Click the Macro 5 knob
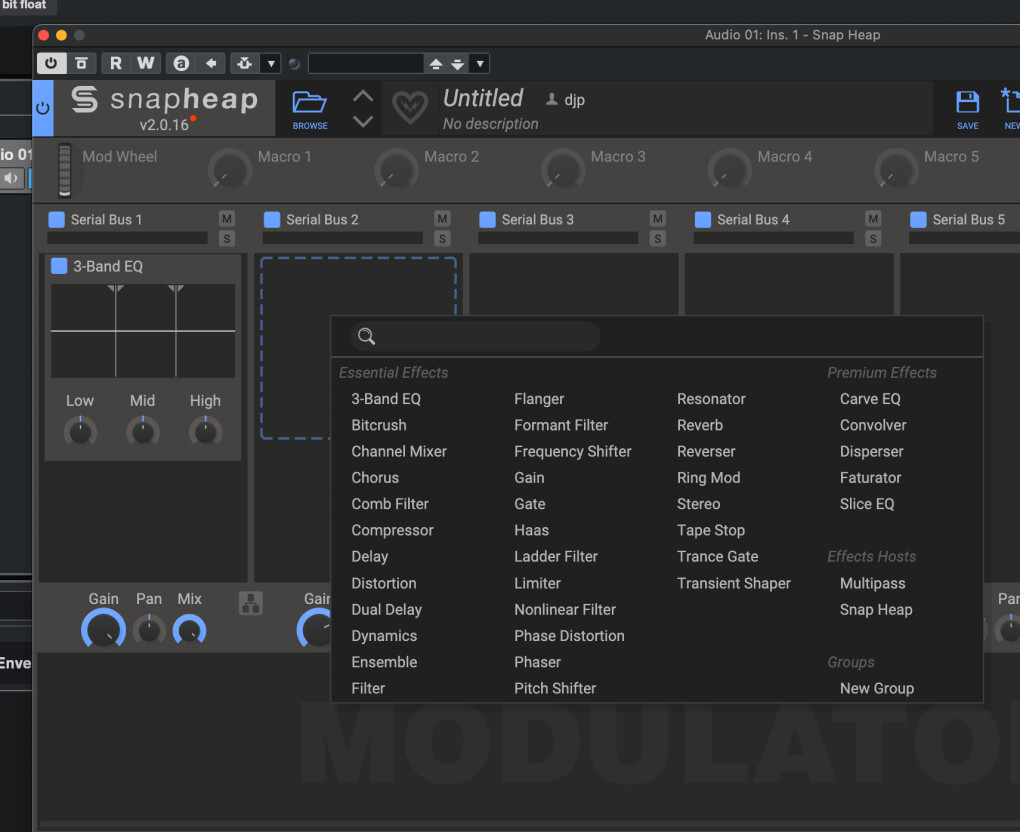 (x=896, y=170)
